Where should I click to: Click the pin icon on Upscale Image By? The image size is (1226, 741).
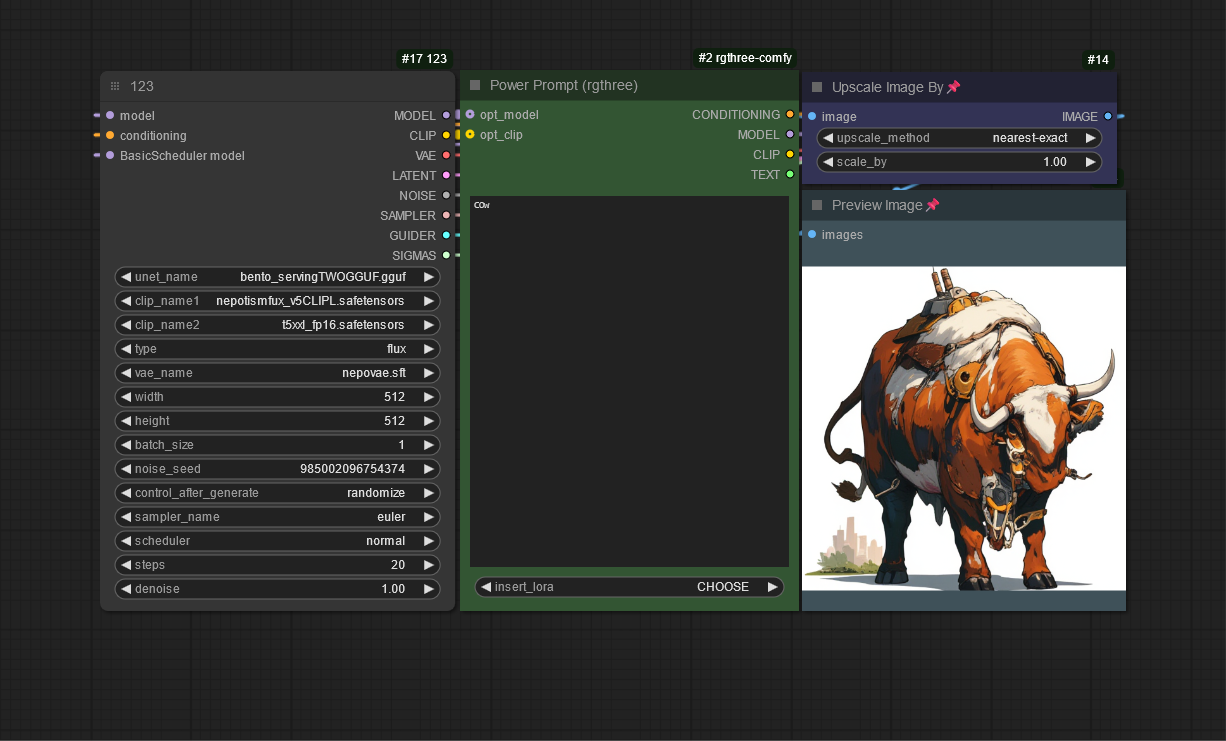click(953, 87)
